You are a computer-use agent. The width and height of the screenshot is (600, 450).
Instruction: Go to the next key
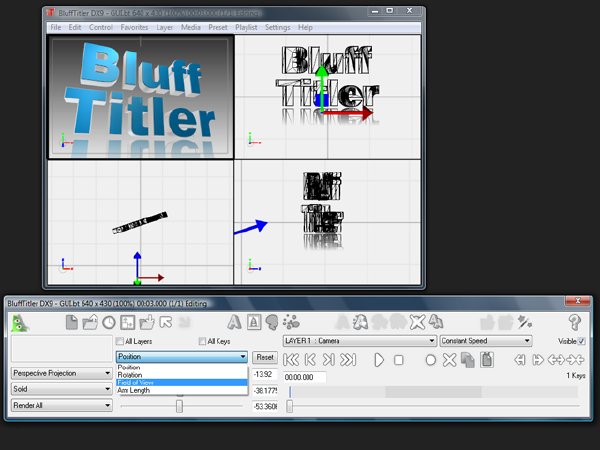pyautogui.click(x=329, y=360)
